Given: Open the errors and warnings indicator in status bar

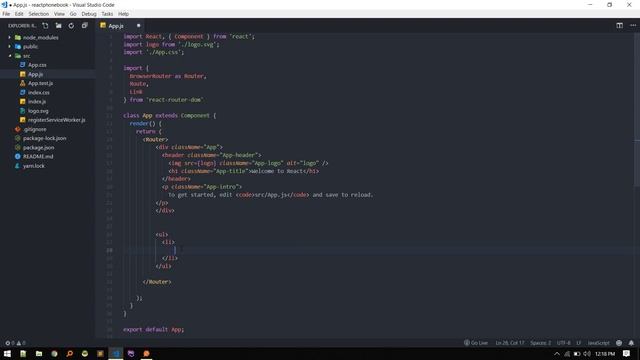Looking at the screenshot, I should [16, 343].
